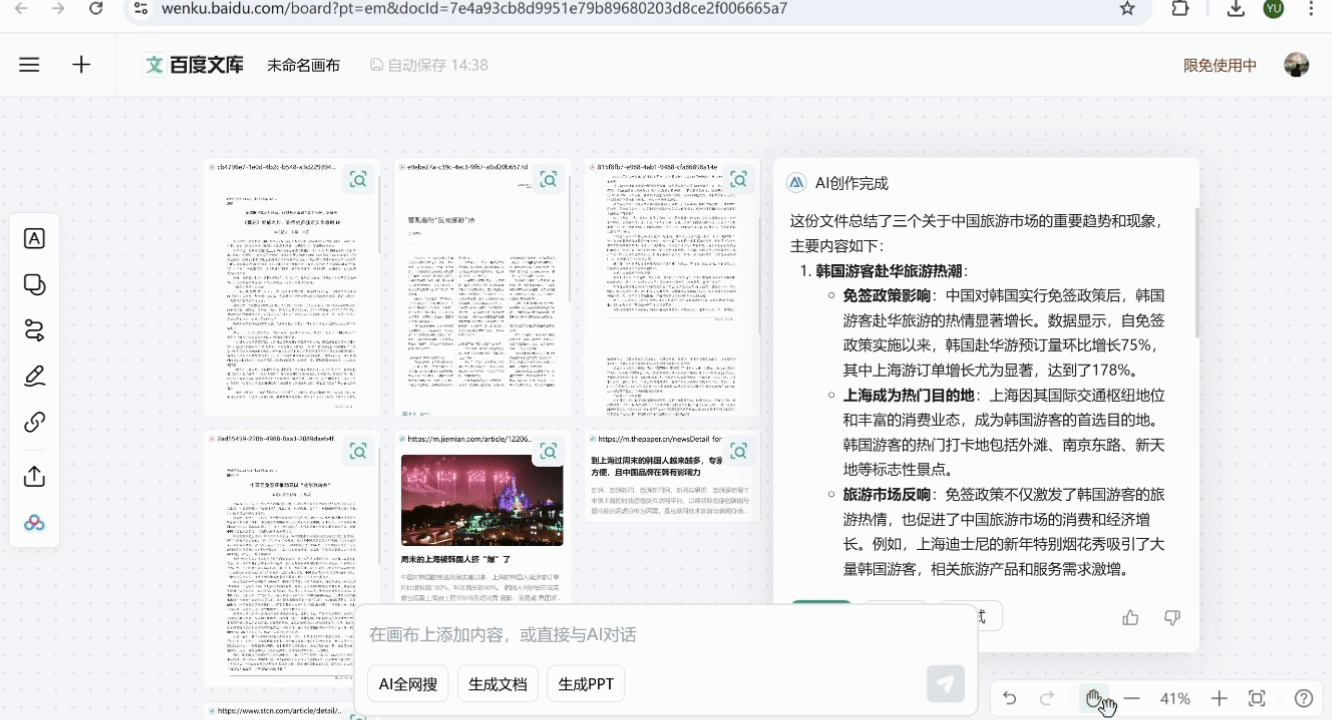1332x720 pixels.
Task: Preview the 815f8fb7 document card
Action: [x=738, y=180]
